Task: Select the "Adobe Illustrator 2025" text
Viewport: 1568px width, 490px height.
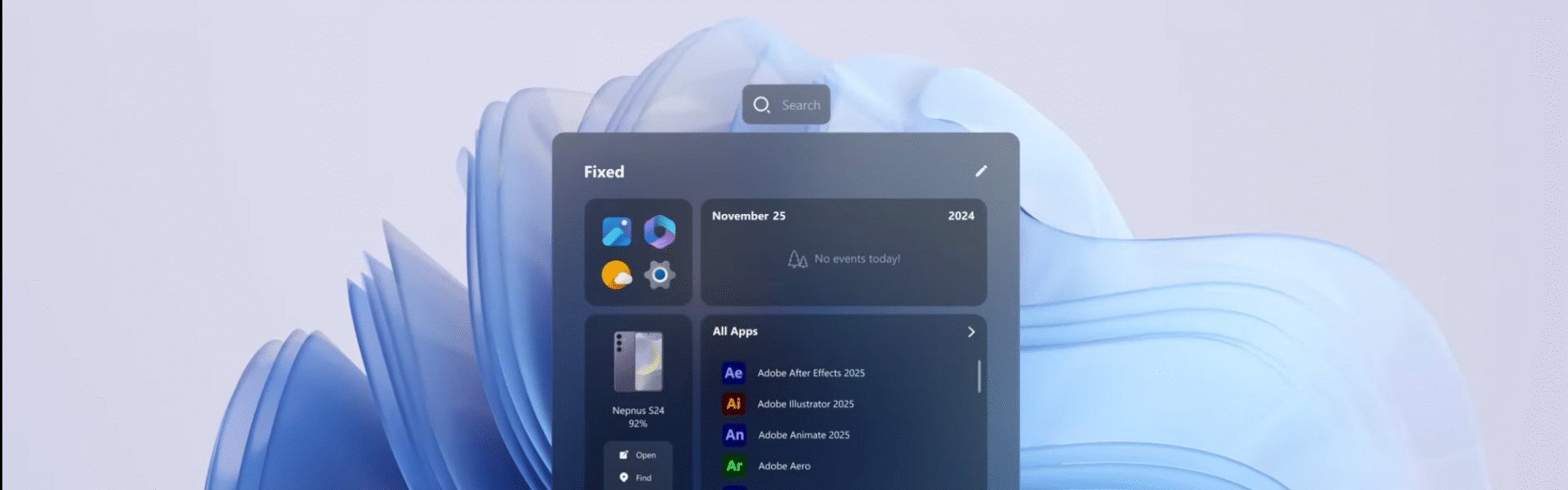Action: coord(805,404)
